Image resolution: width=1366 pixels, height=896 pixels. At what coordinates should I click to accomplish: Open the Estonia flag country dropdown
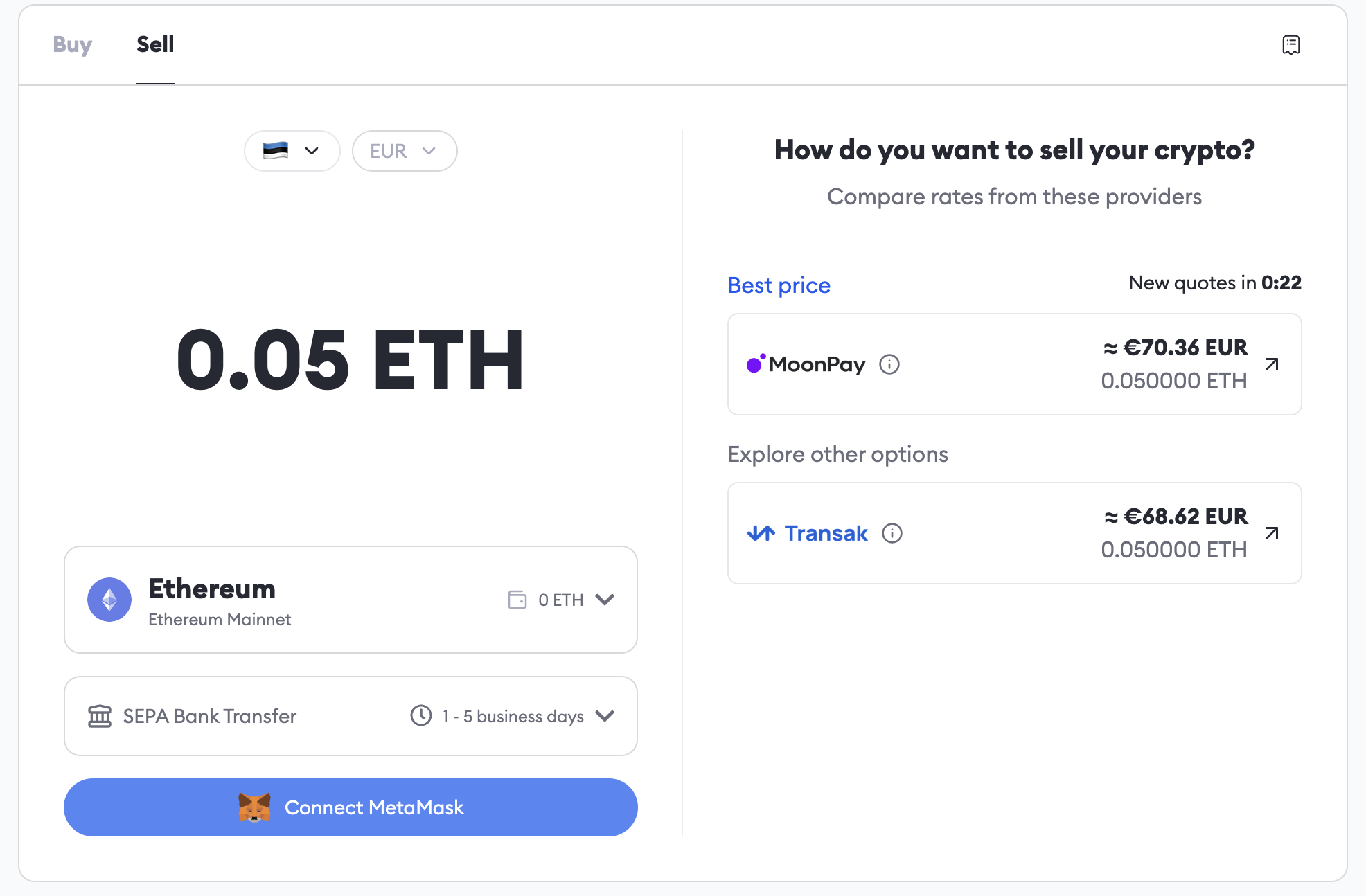click(292, 151)
